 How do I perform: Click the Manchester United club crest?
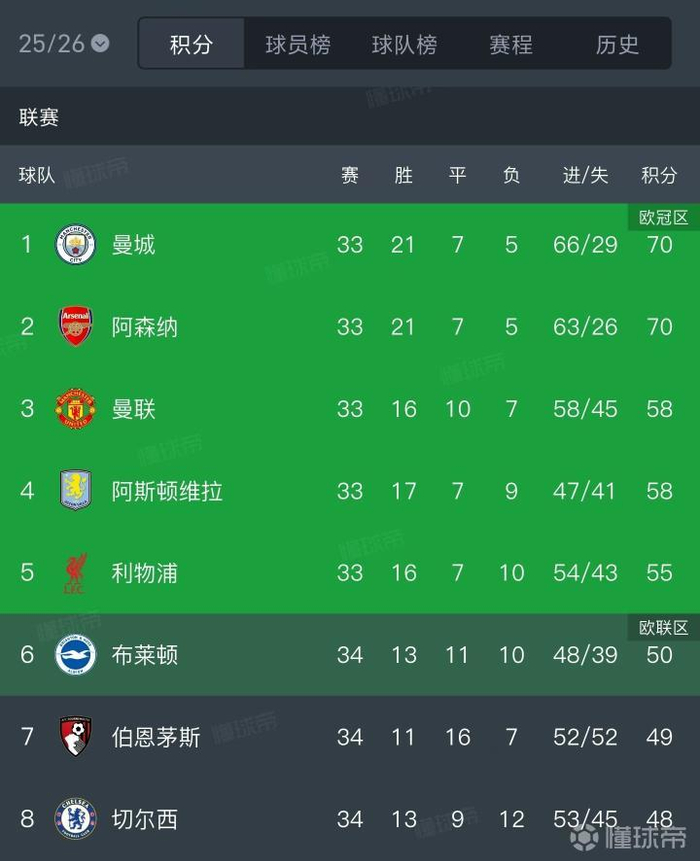[x=75, y=409]
